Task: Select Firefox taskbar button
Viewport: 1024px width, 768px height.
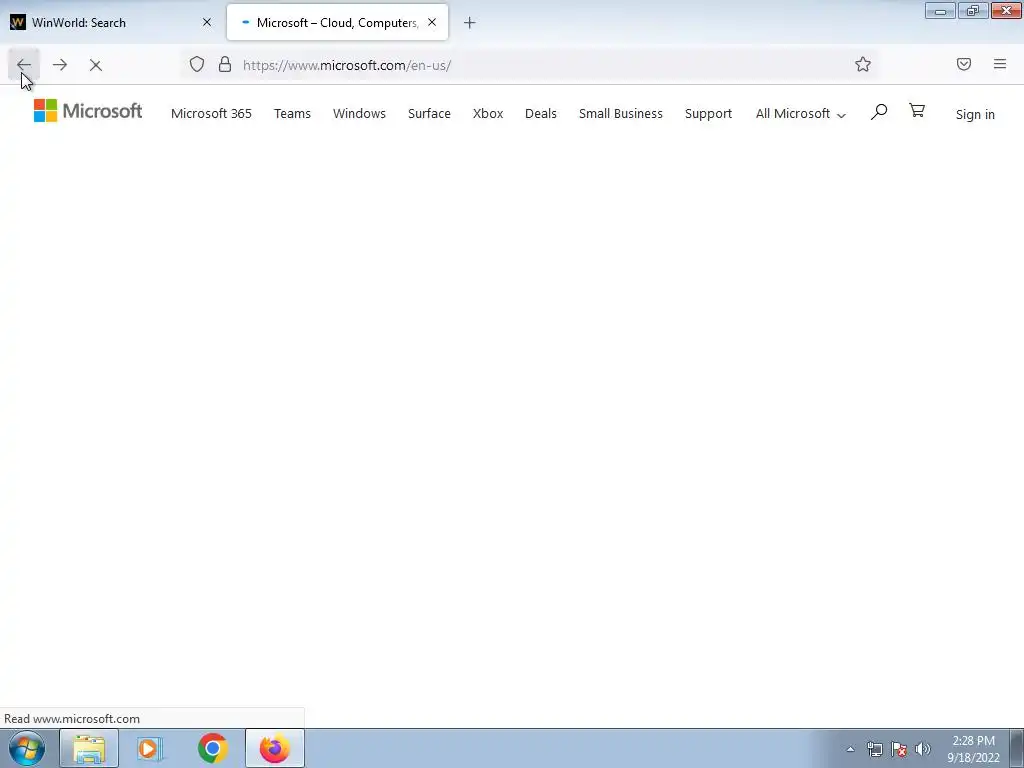Action: pyautogui.click(x=275, y=748)
